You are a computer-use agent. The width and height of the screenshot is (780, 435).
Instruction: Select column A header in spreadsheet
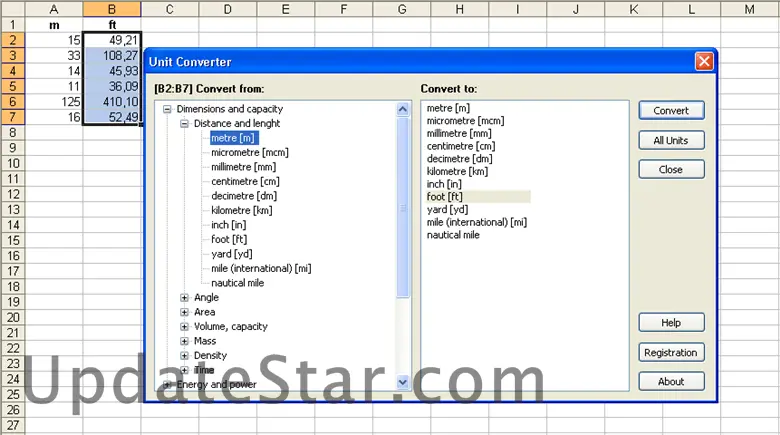(54, 9)
